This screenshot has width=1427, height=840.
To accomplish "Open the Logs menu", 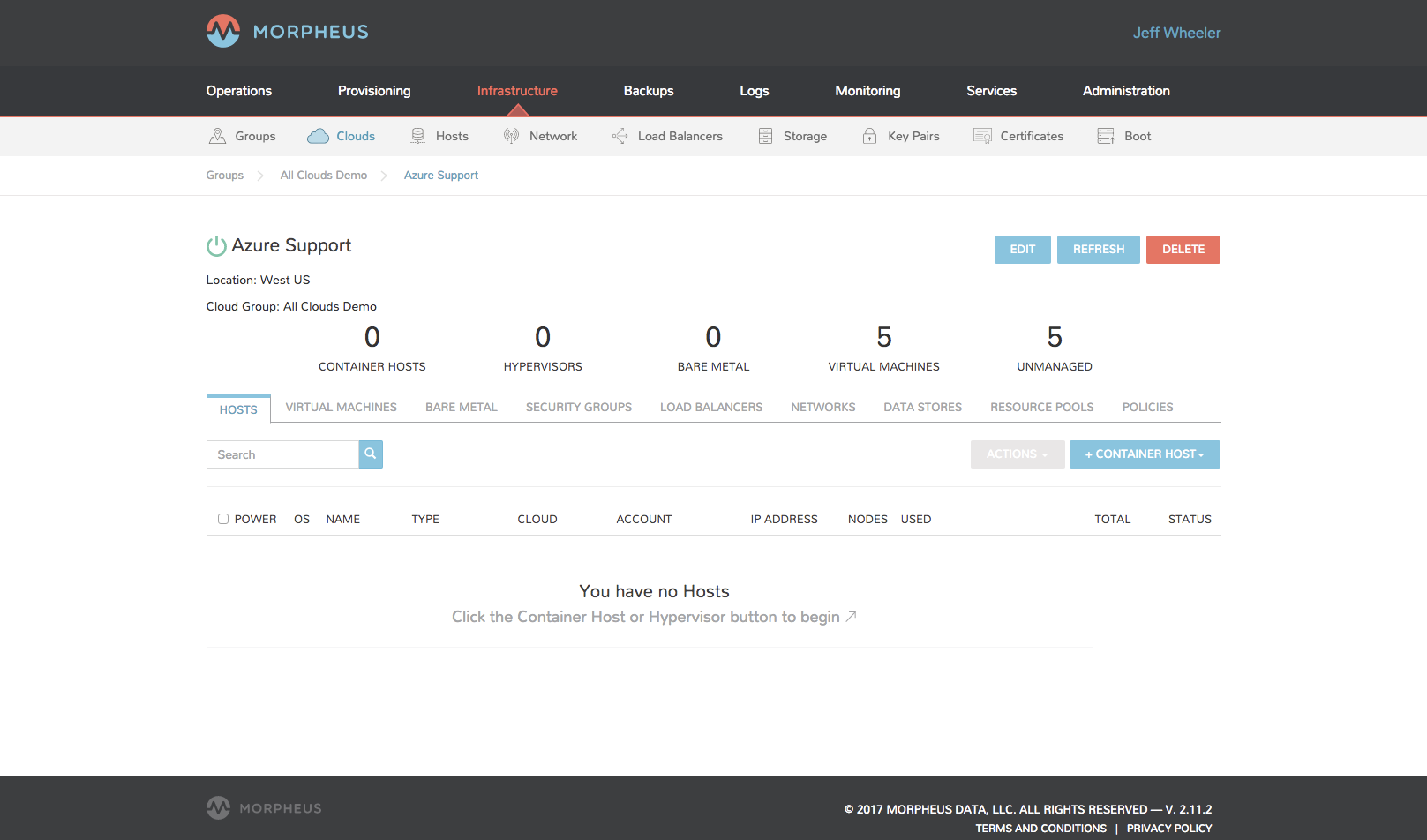I will [755, 91].
